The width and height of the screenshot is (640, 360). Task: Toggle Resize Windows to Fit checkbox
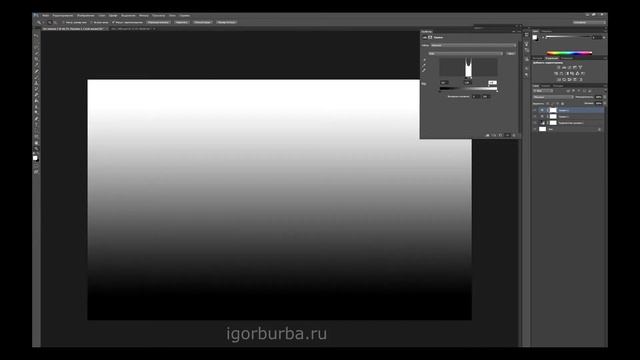click(x=64, y=22)
